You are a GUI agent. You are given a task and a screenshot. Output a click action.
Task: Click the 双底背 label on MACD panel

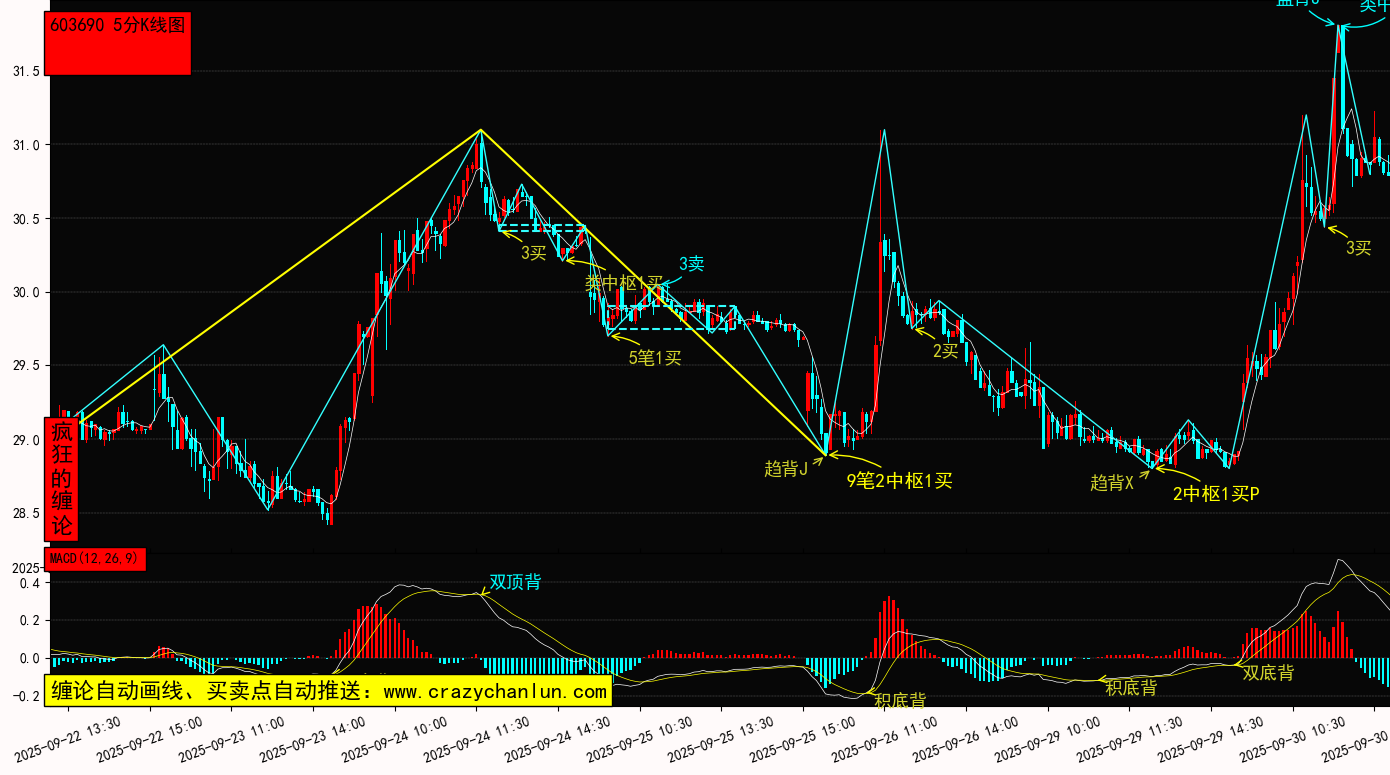(1268, 673)
